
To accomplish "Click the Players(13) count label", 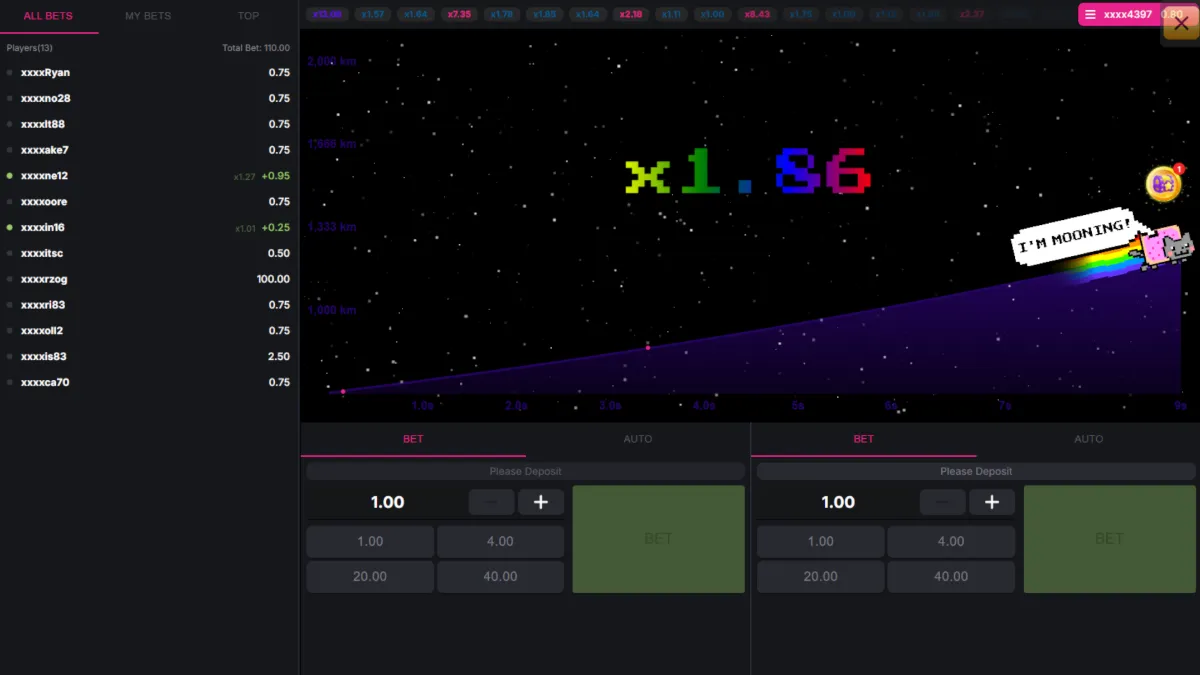I will (x=29, y=48).
